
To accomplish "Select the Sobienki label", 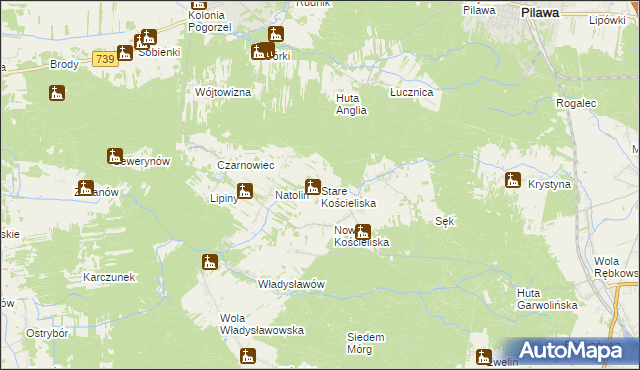I will point(160,53).
